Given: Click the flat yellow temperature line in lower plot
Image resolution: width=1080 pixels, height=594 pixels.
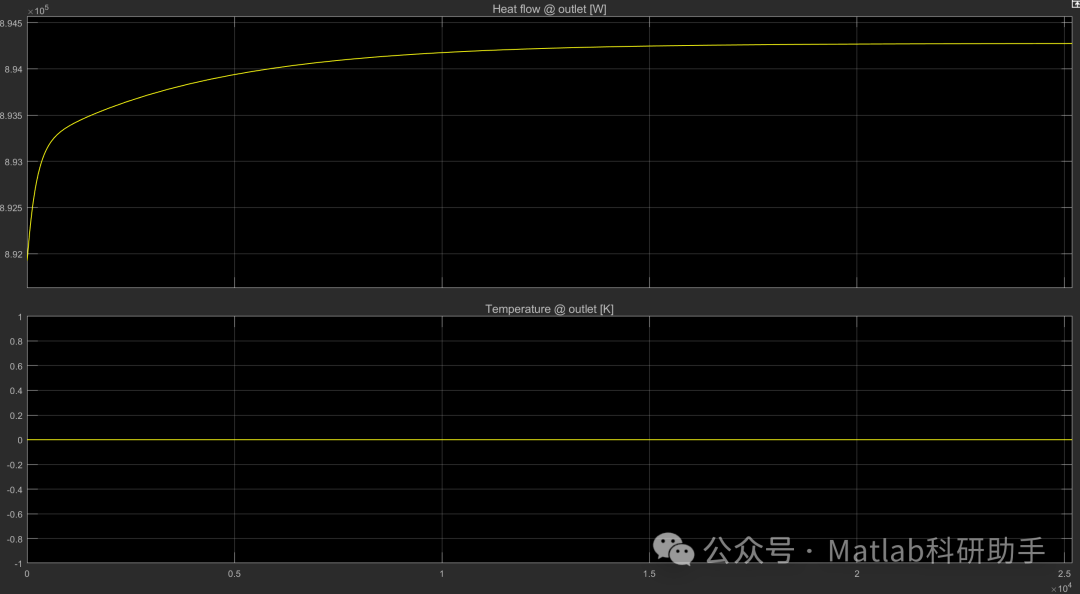Looking at the screenshot, I should (x=549, y=440).
